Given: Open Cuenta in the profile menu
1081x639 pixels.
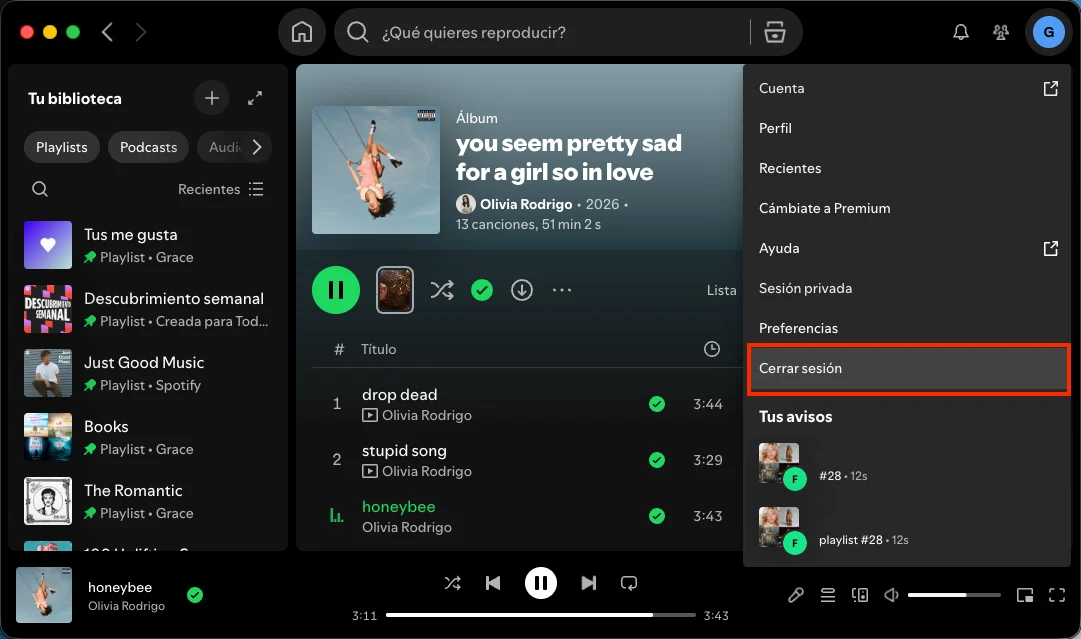Looking at the screenshot, I should 908,88.
